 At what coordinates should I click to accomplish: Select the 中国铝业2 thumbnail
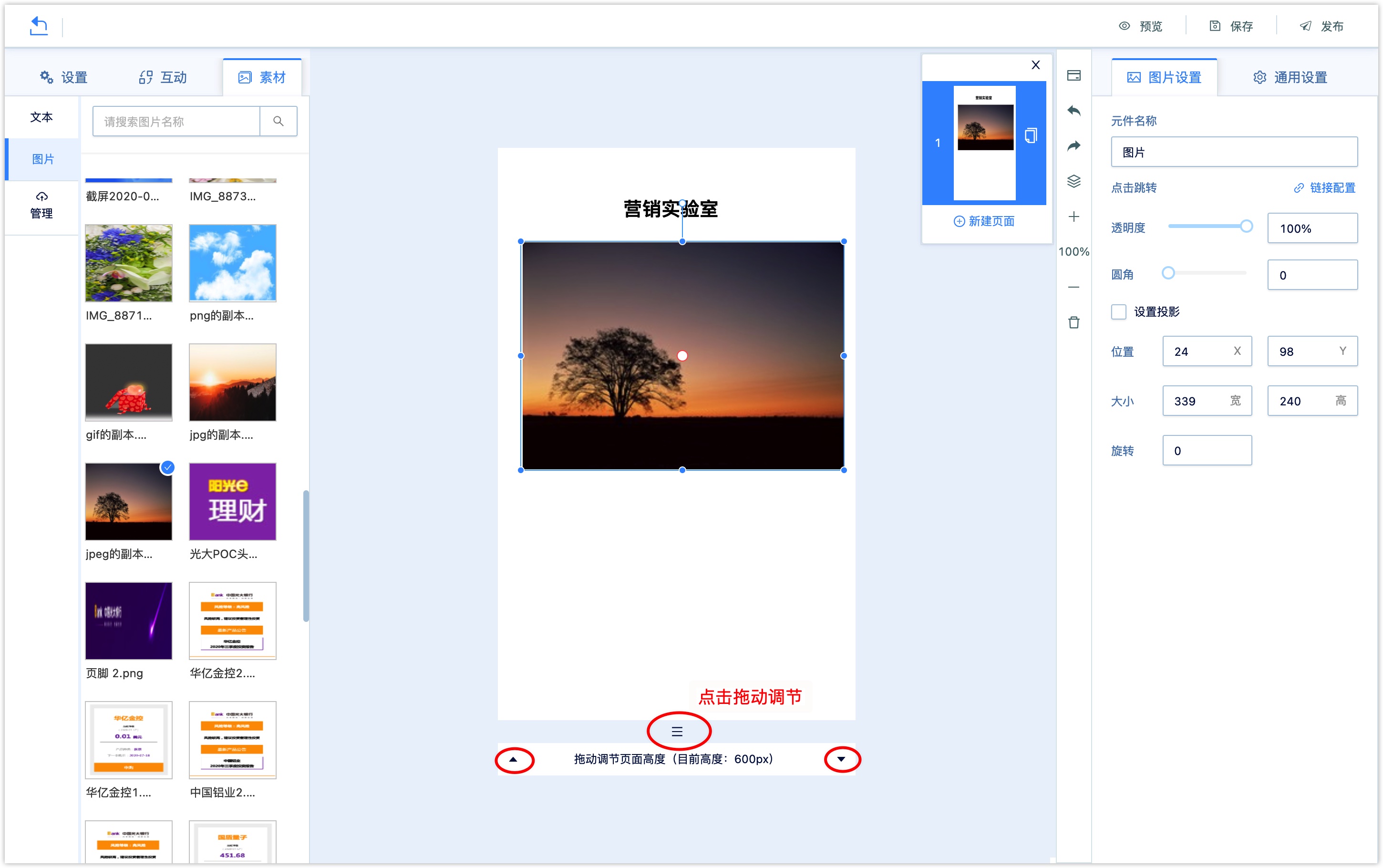click(x=232, y=740)
